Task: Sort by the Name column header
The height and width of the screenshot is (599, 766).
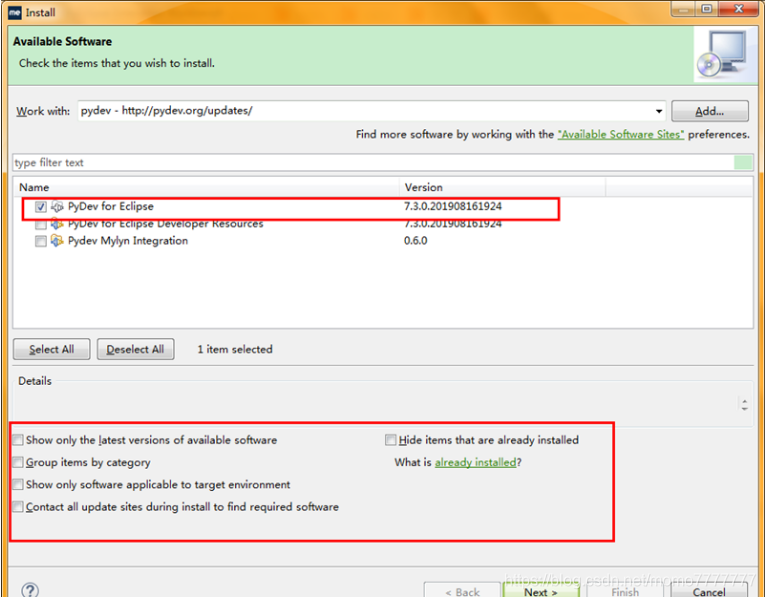Action: 206,188
